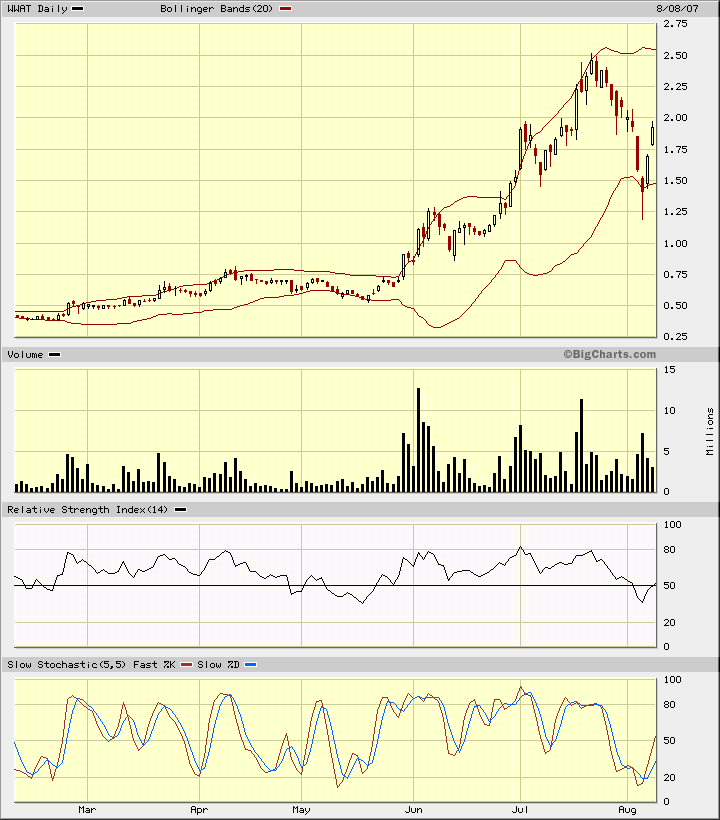Click the Mar label on the time axis
The width and height of the screenshot is (720, 820).
[x=87, y=808]
